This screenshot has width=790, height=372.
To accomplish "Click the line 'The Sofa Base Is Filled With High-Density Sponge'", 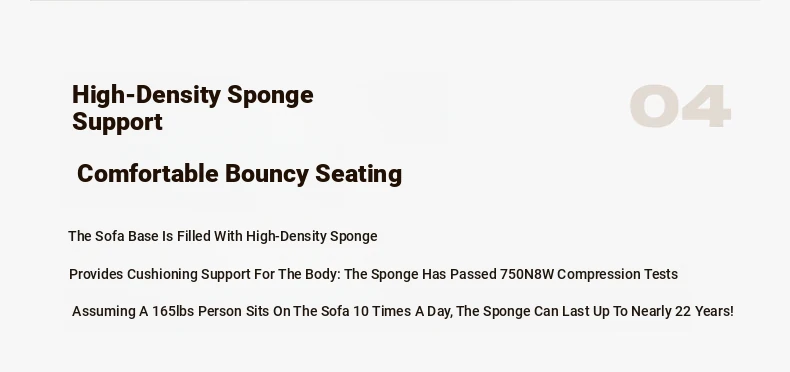I will point(223,236).
